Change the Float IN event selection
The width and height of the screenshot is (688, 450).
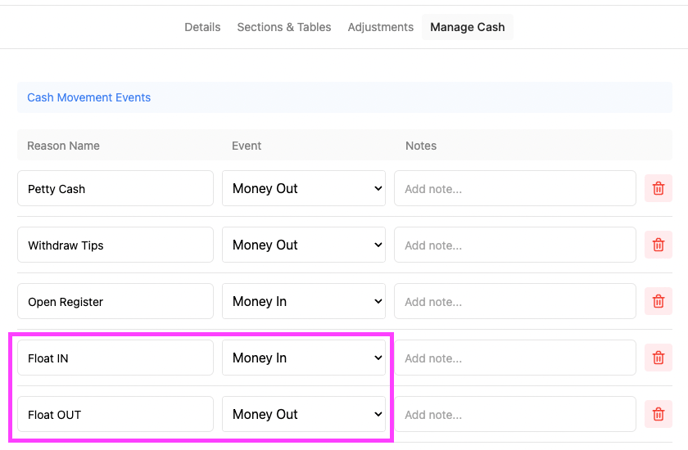point(304,358)
